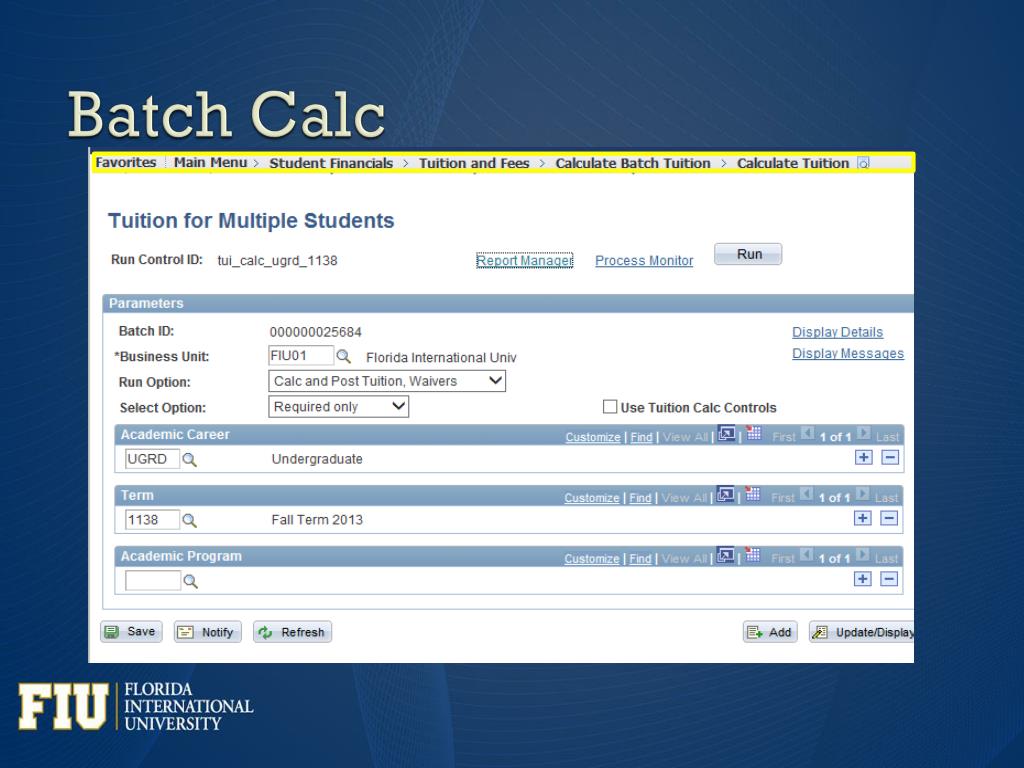The height and width of the screenshot is (768, 1024).
Task: Open Academic Program lookup magnifier
Action: point(190,581)
